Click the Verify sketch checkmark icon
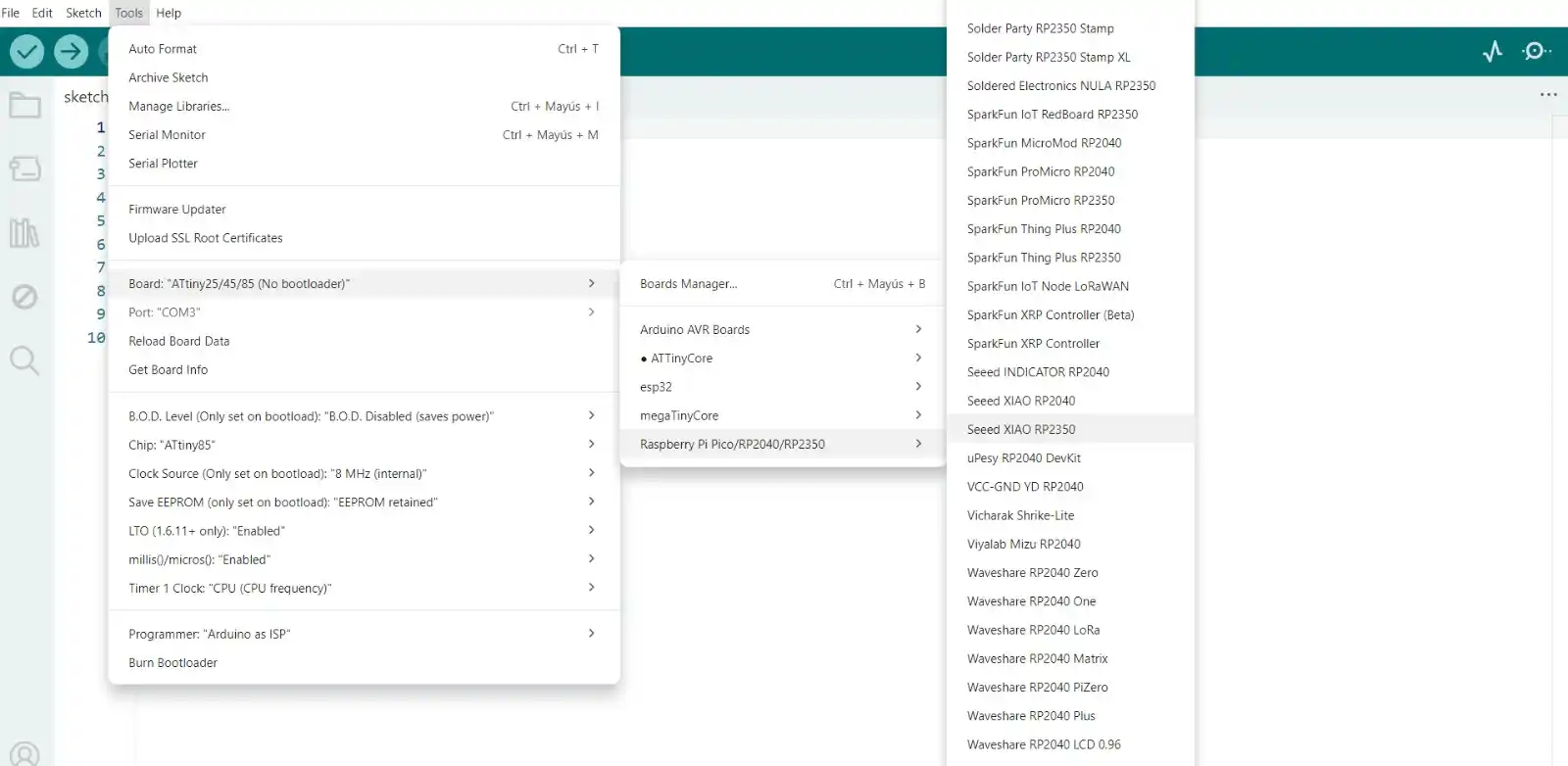 (x=27, y=51)
